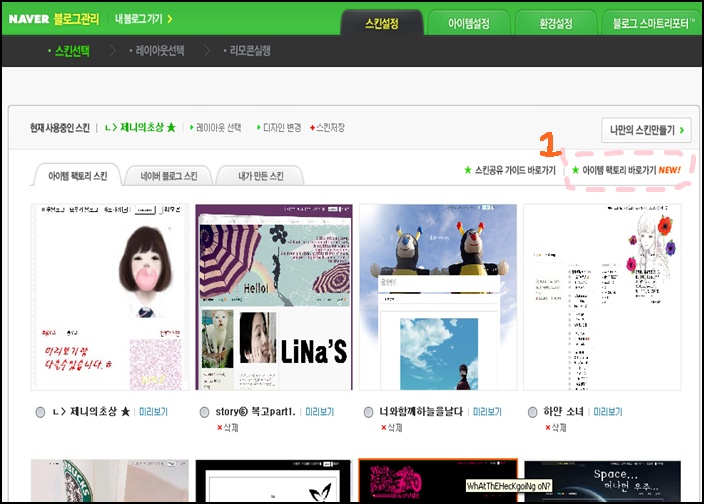The image size is (704, 504).
Task: Click 미리보기 for 너와함께하늘을날다
Action: coord(488,412)
